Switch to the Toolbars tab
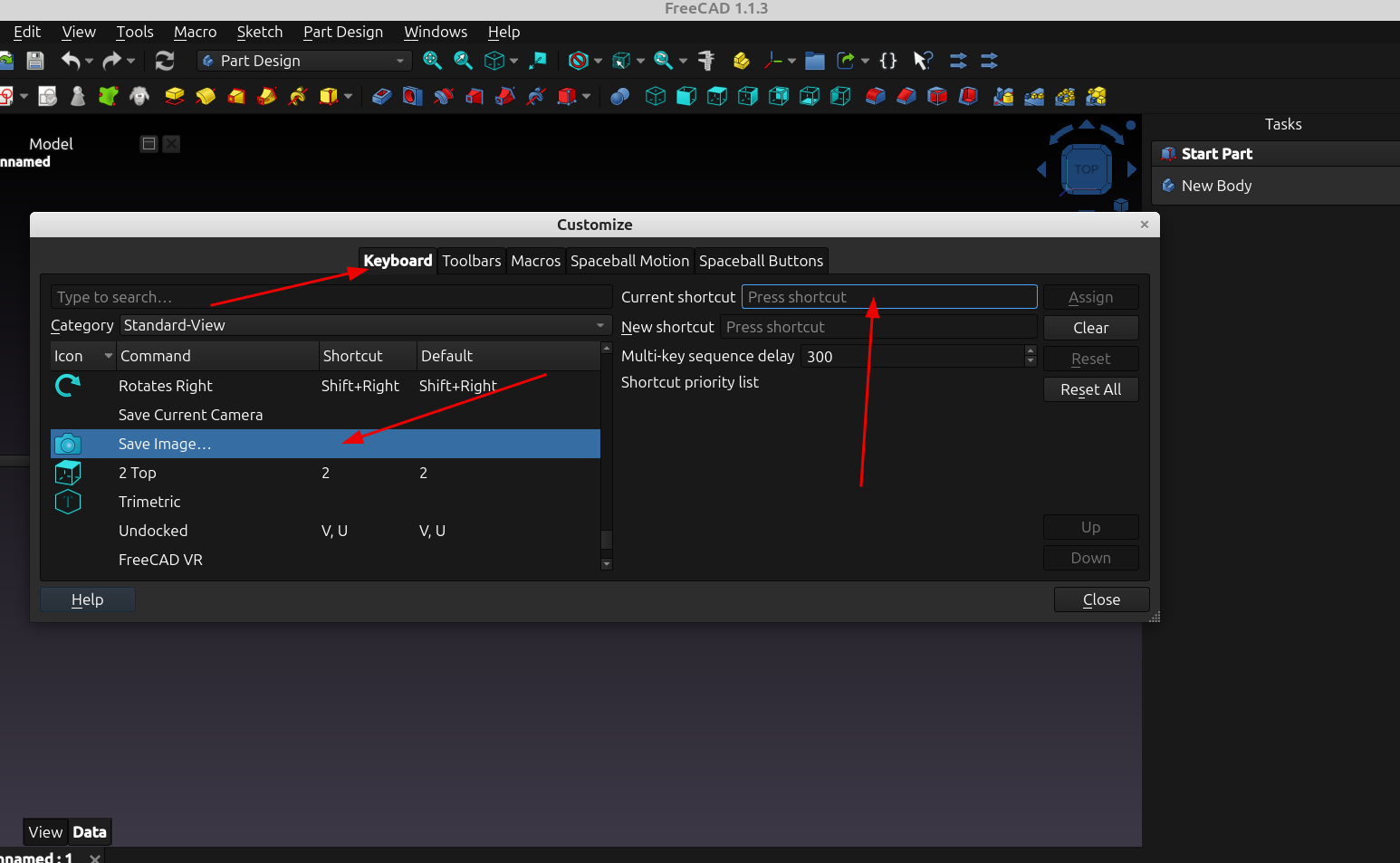1400x863 pixels. coord(471,261)
